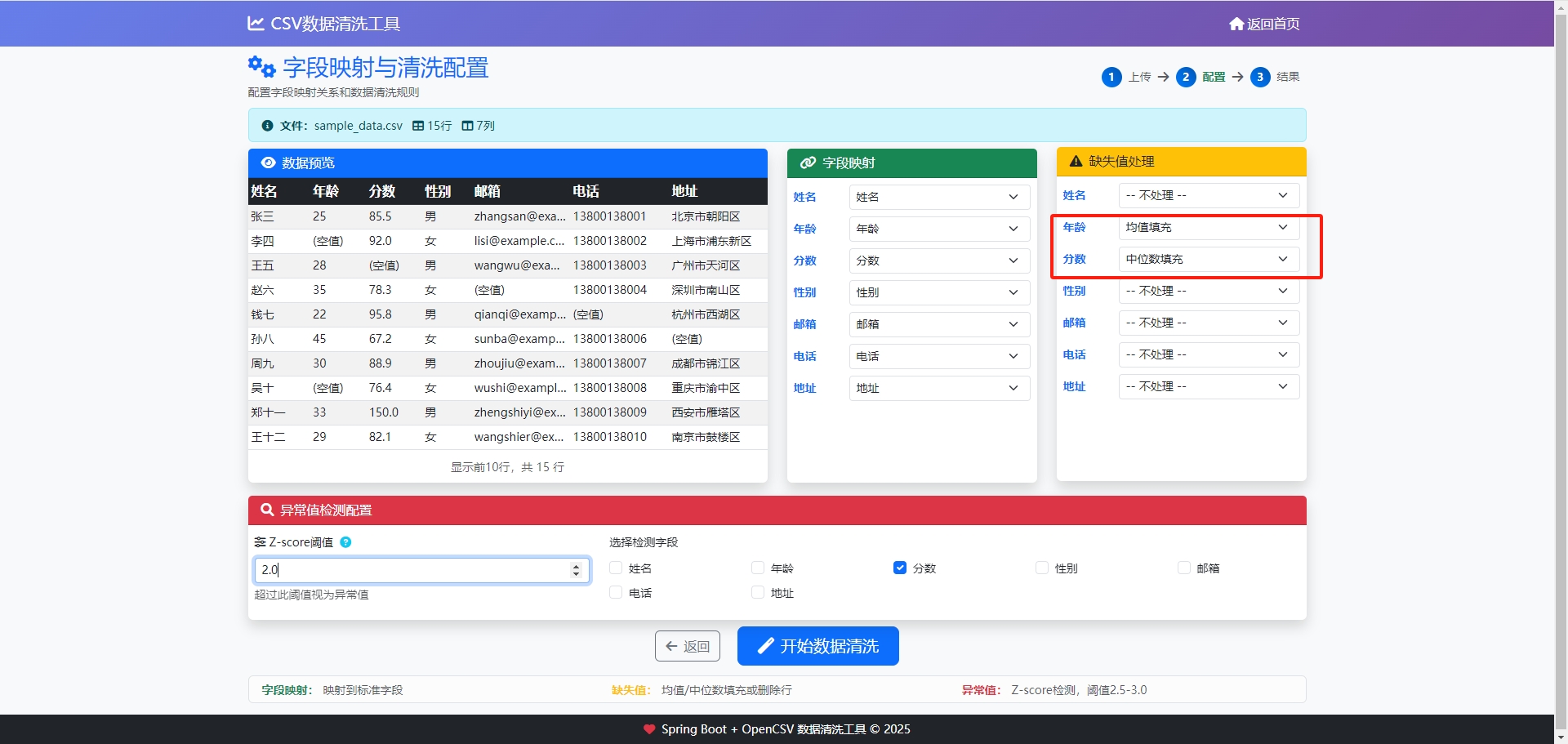The height and width of the screenshot is (744, 1568).
Task: Open 姓名 missing value handling dropdown
Action: click(x=1209, y=195)
